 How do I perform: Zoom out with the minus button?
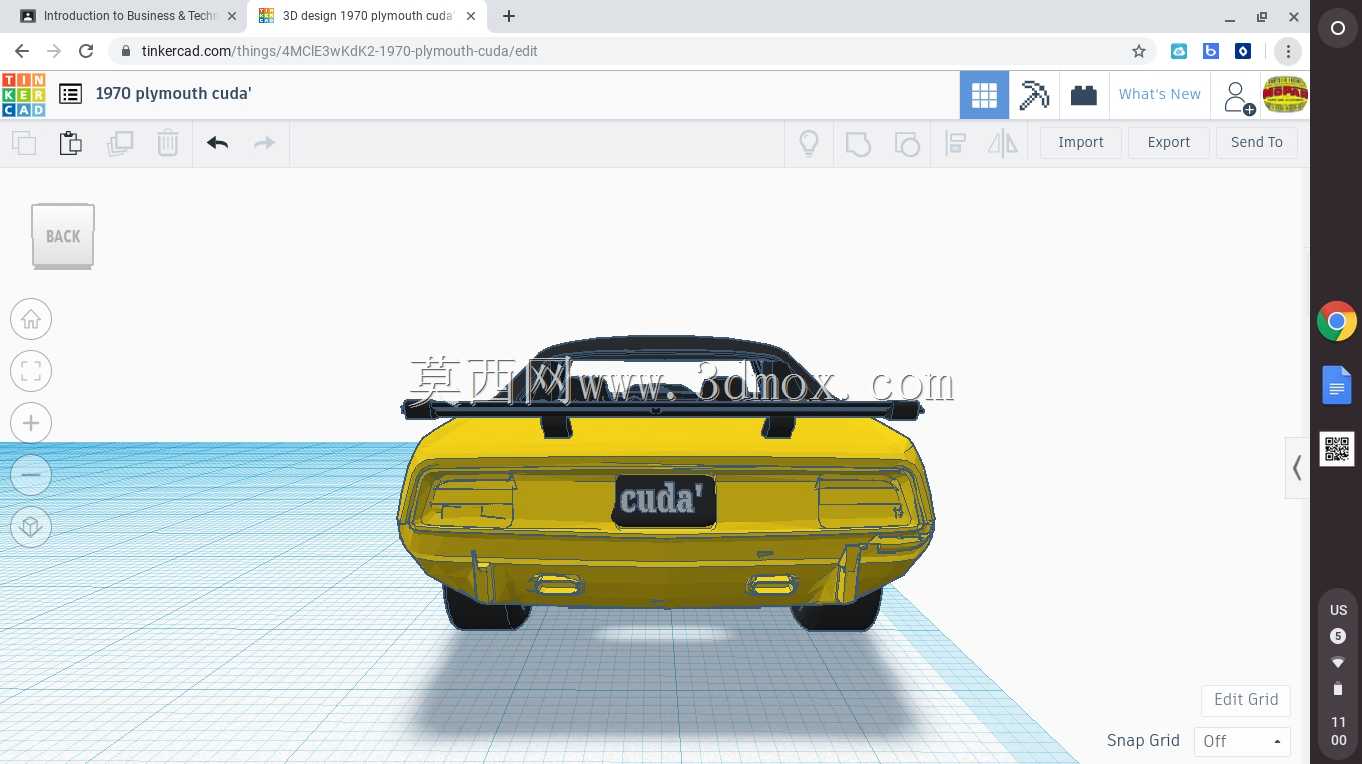coord(31,475)
